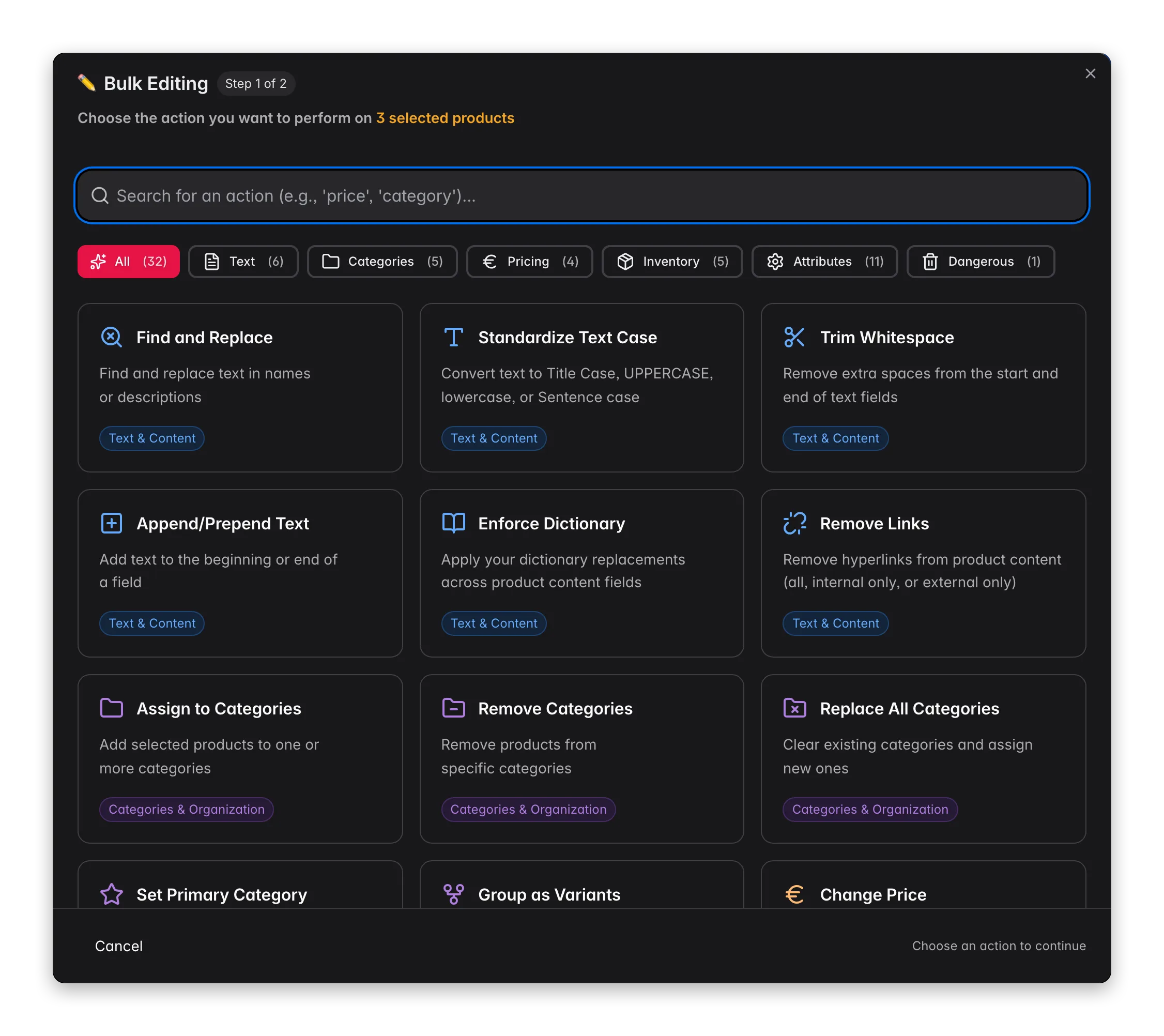The height and width of the screenshot is (1036, 1164).
Task: Click the Standardize Text Case T icon
Action: (x=453, y=337)
